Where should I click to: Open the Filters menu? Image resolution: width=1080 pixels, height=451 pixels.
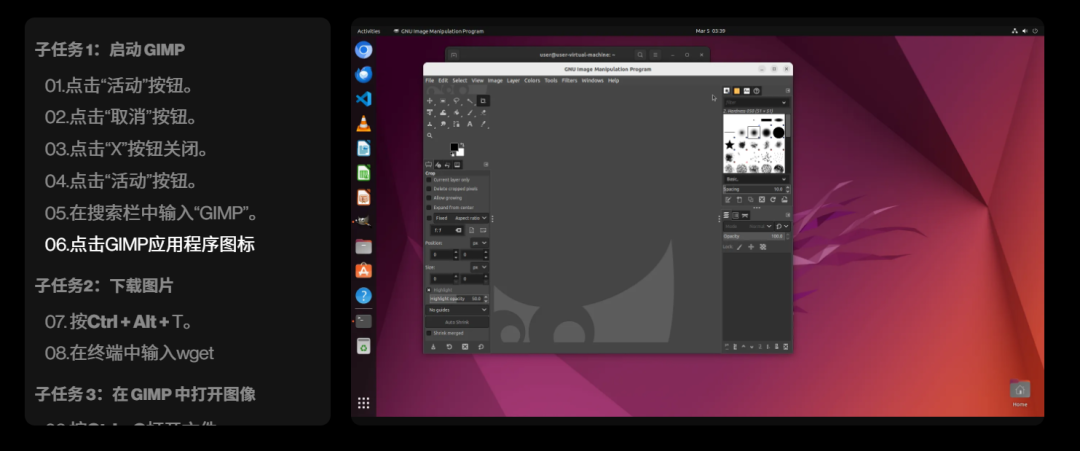569,81
